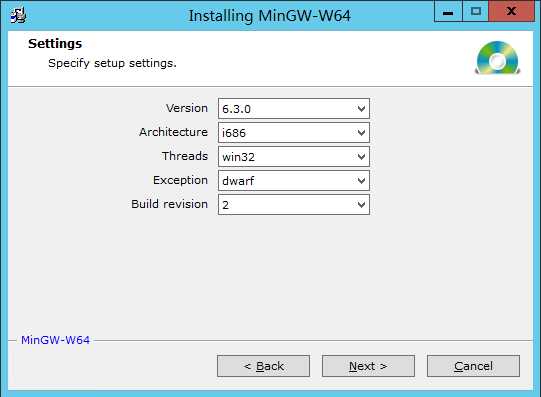Click the Architecture label
Screen dimensions: 541x397
174,132
